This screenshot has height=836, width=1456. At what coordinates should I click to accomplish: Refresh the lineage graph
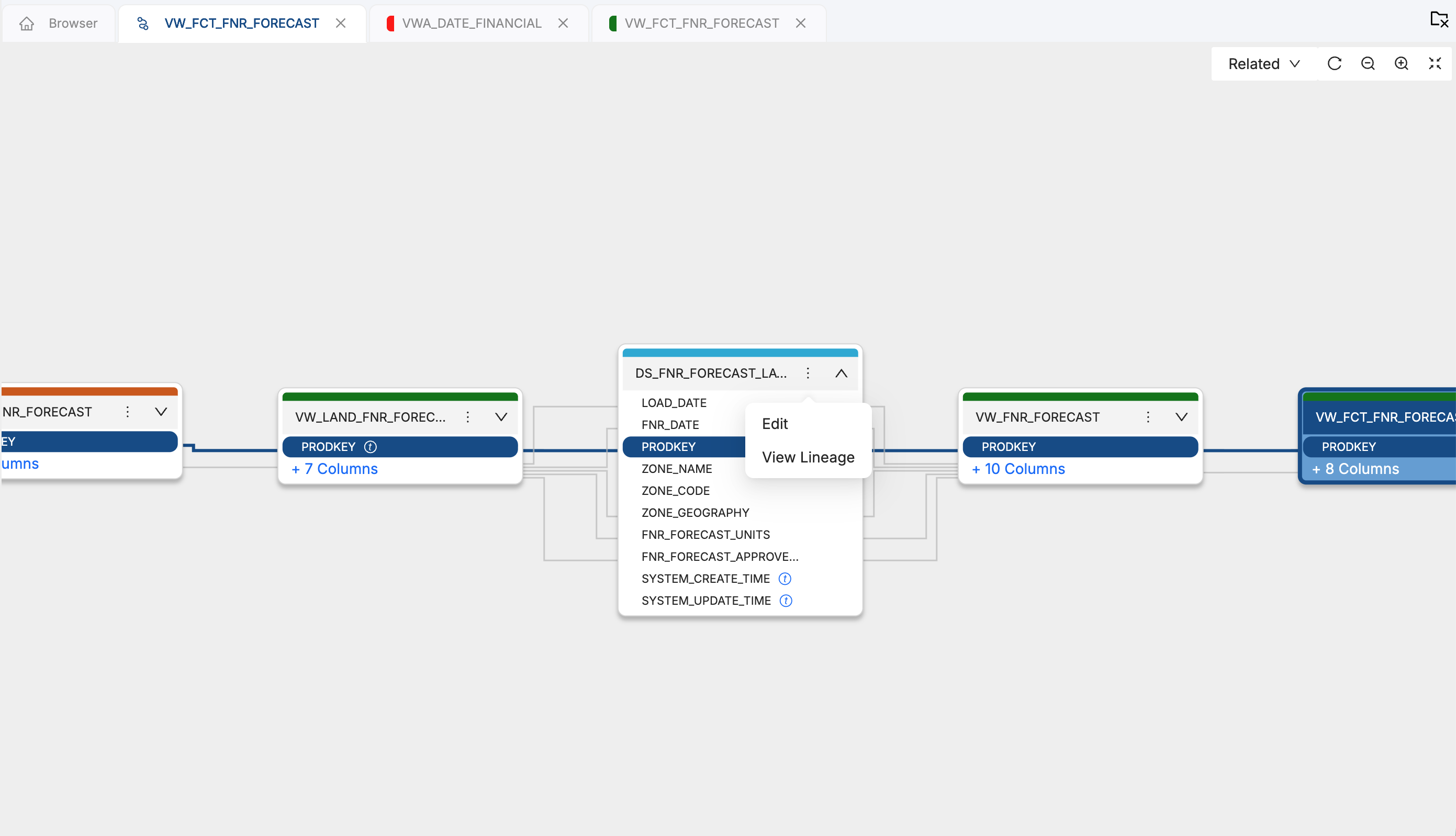tap(1334, 63)
